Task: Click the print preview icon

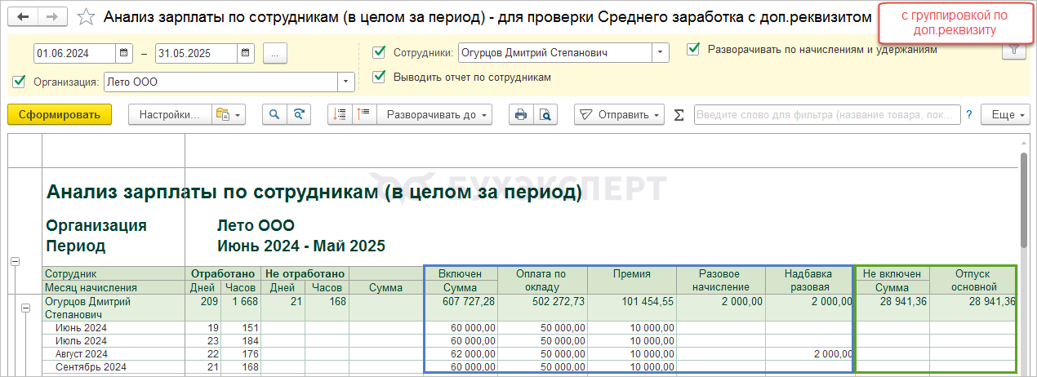Action: (545, 114)
